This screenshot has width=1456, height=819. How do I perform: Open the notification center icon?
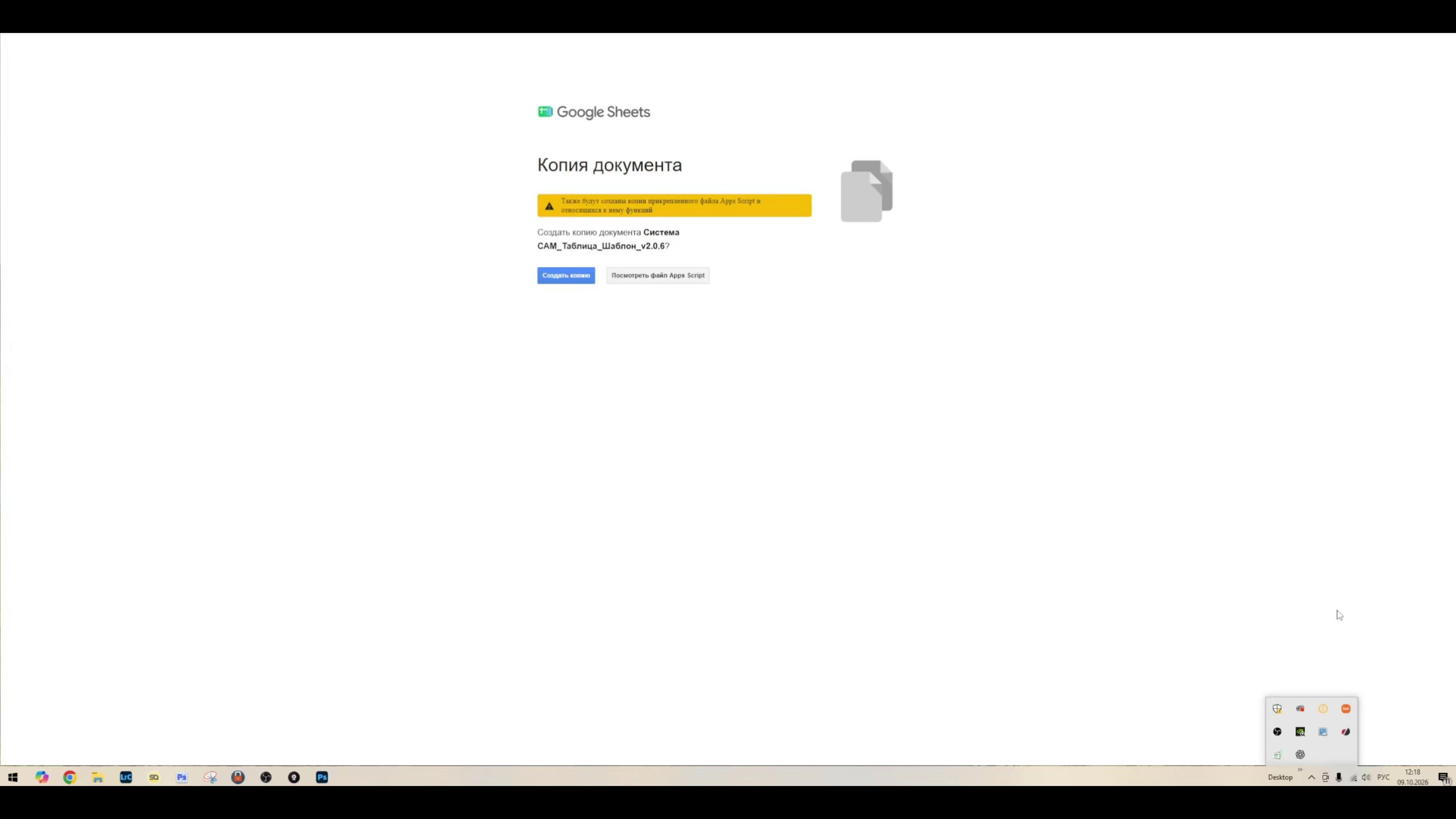[x=1443, y=777]
